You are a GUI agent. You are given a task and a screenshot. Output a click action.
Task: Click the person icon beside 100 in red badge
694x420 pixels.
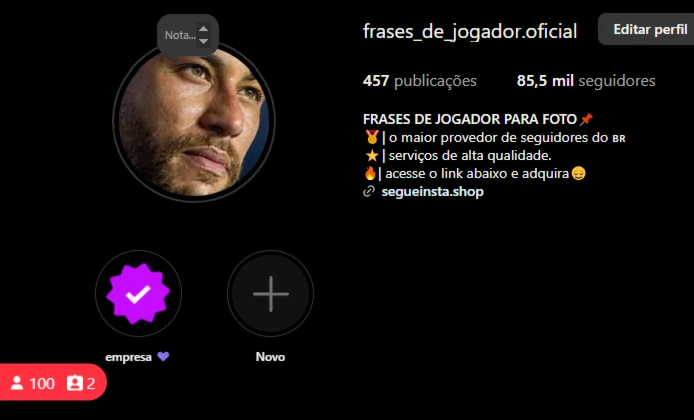coord(17,383)
